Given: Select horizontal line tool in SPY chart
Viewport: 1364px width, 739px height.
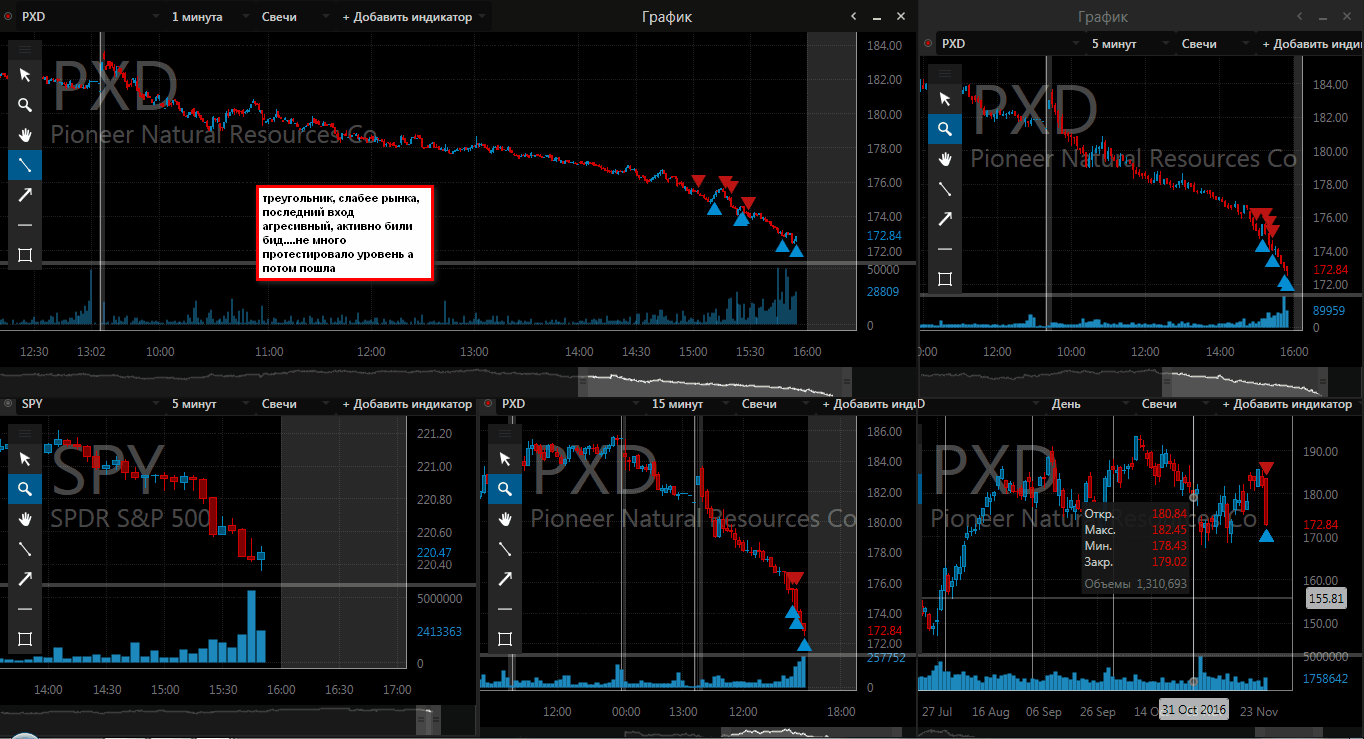Looking at the screenshot, I should (25, 609).
